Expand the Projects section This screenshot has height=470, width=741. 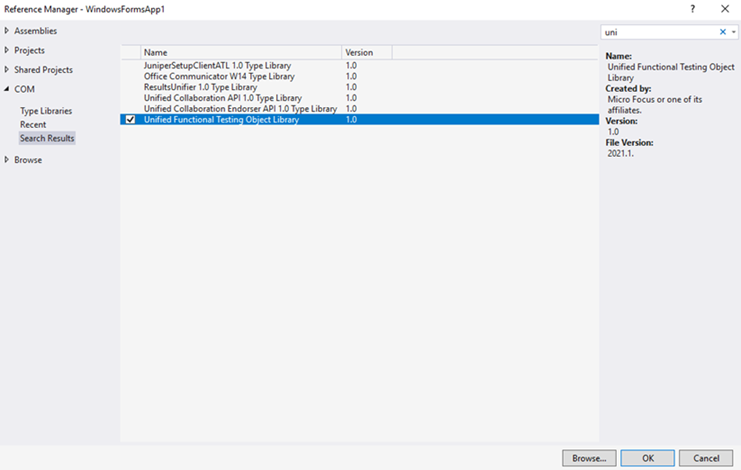point(8,50)
